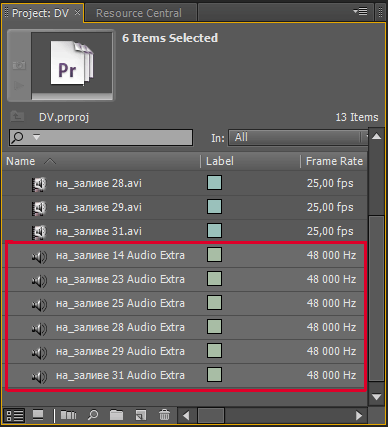Viewport: 388px width, 427px height.
Task: Click the Automate to Sequence icon
Action: (x=68, y=415)
